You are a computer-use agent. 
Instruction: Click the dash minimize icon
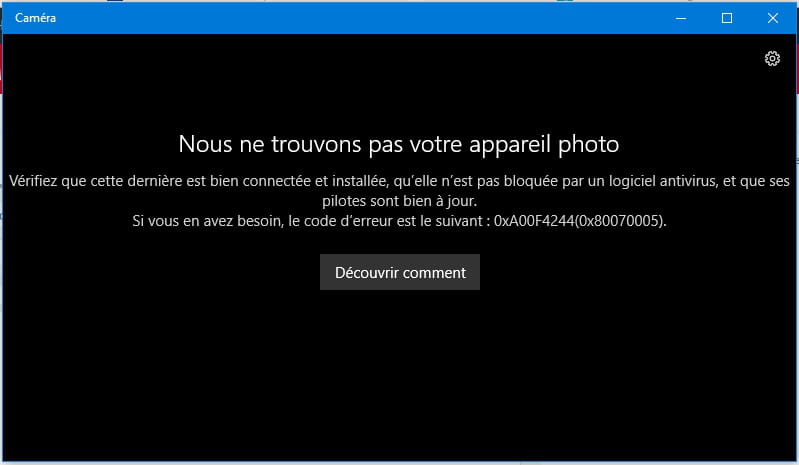[x=681, y=18]
